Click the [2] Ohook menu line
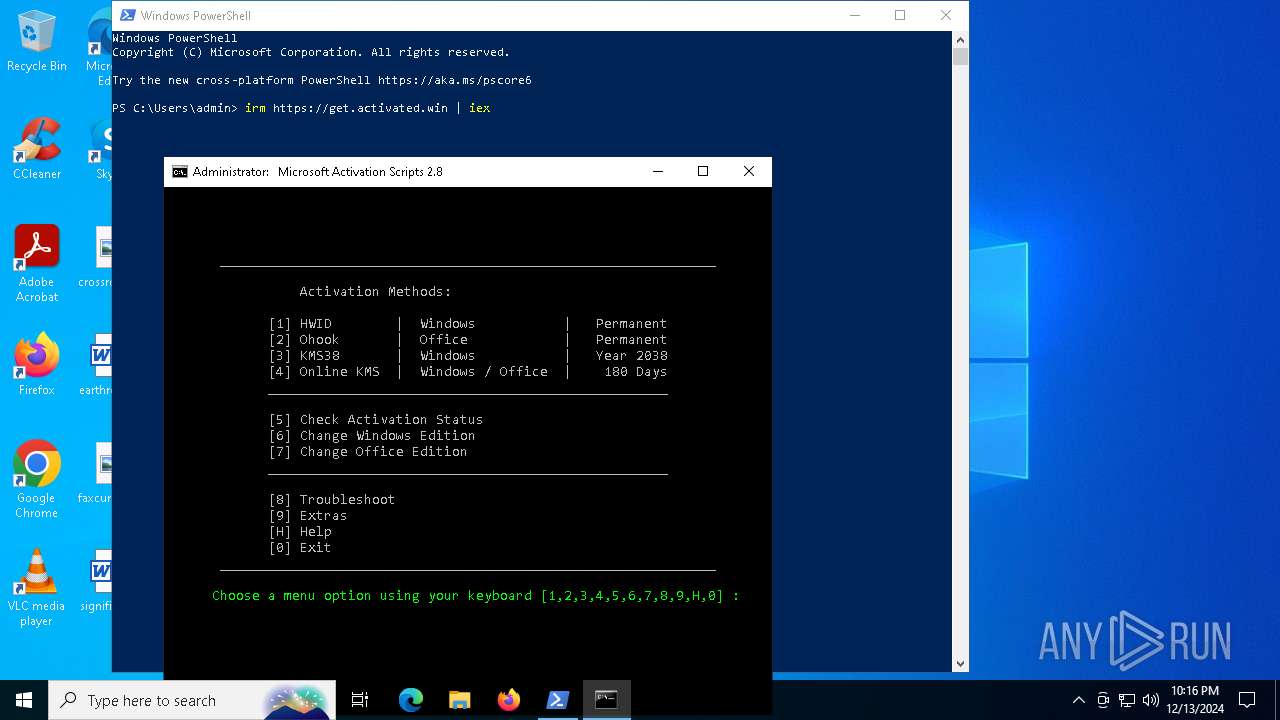This screenshot has width=1280, height=720. click(468, 340)
